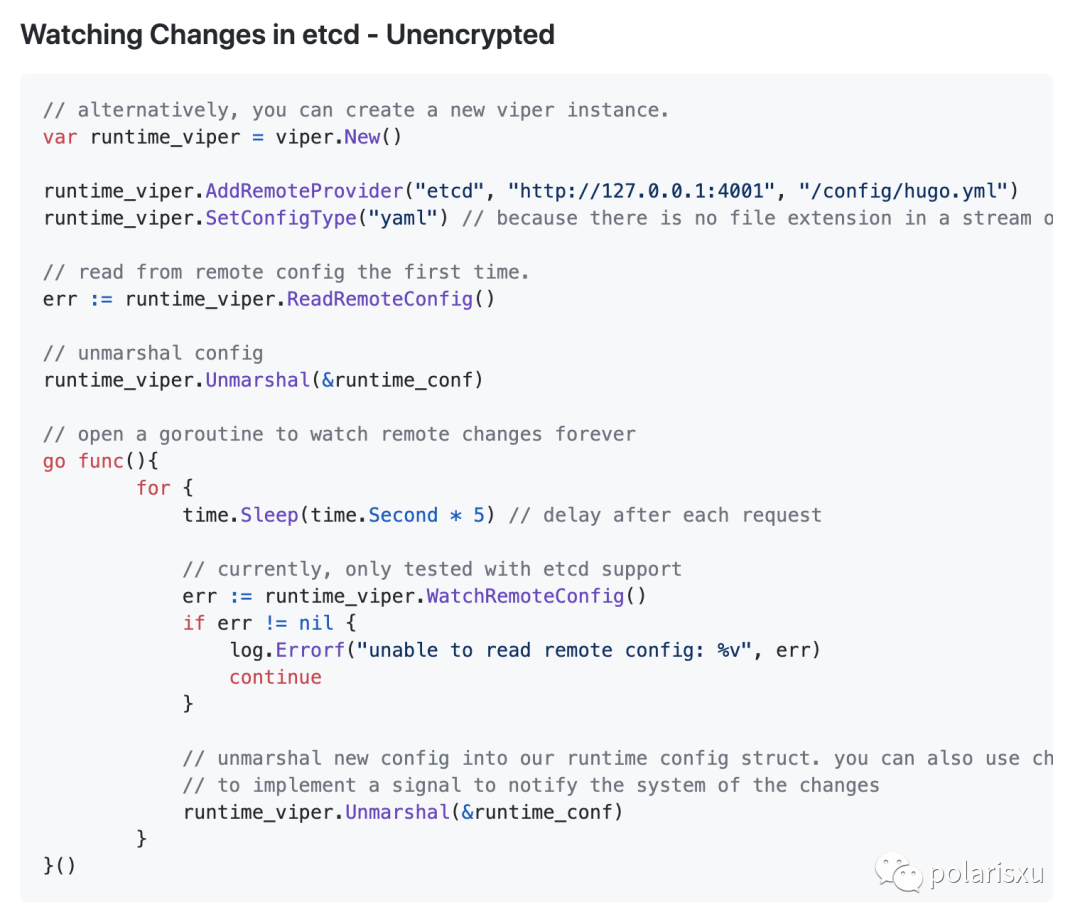Click the log.Errorf statement

pos(525,649)
